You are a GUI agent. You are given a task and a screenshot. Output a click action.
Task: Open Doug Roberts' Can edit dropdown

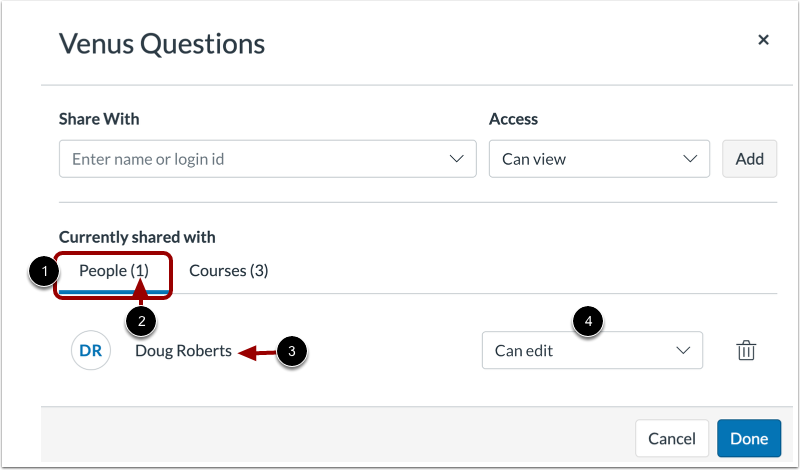click(x=592, y=351)
